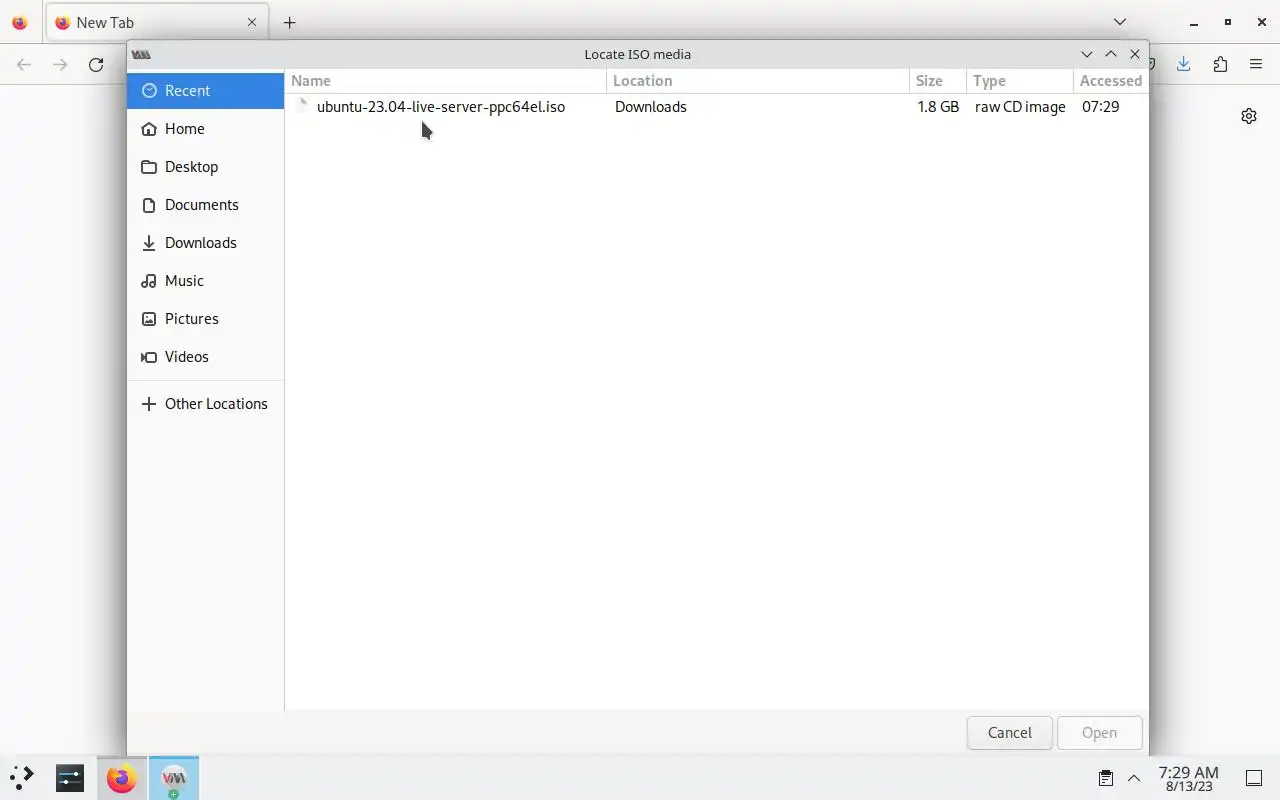Open Firefox list all tabs dropdown

[x=1120, y=22]
